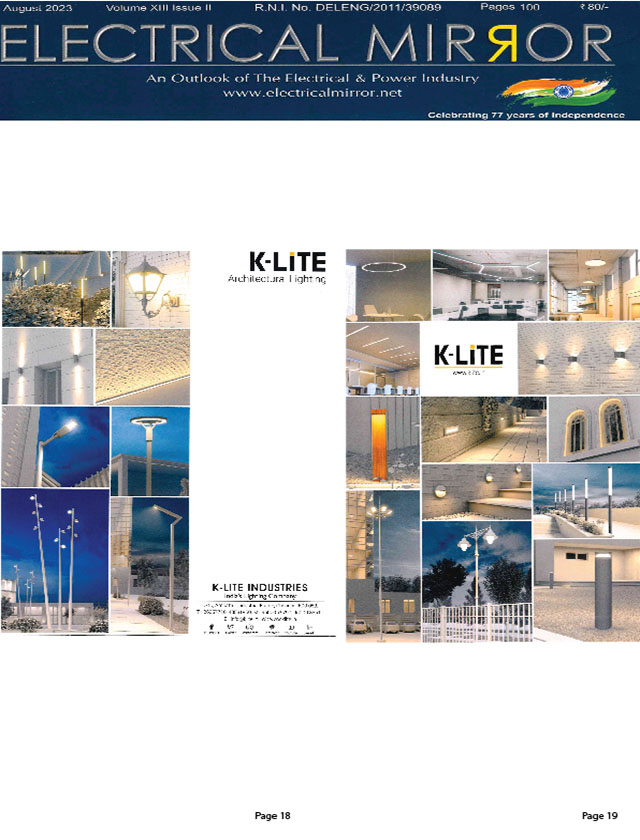Screen dimensions: 640x840
Task: Open the wall lantern photo
Action: [151, 288]
